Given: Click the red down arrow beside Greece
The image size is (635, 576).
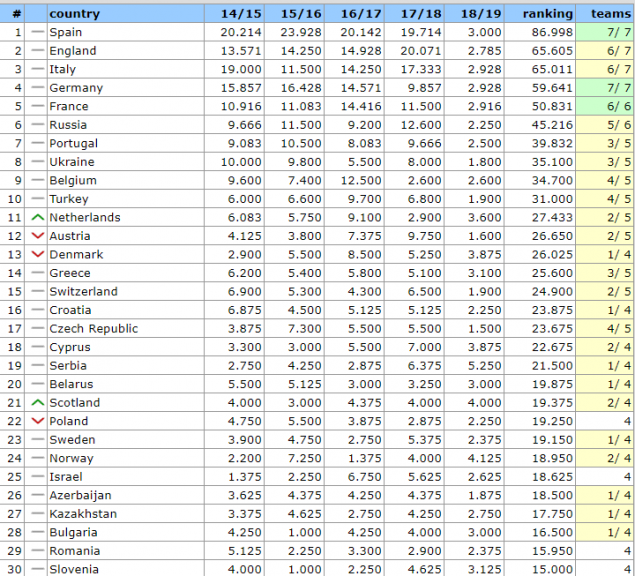Looking at the screenshot, I should point(38,273).
